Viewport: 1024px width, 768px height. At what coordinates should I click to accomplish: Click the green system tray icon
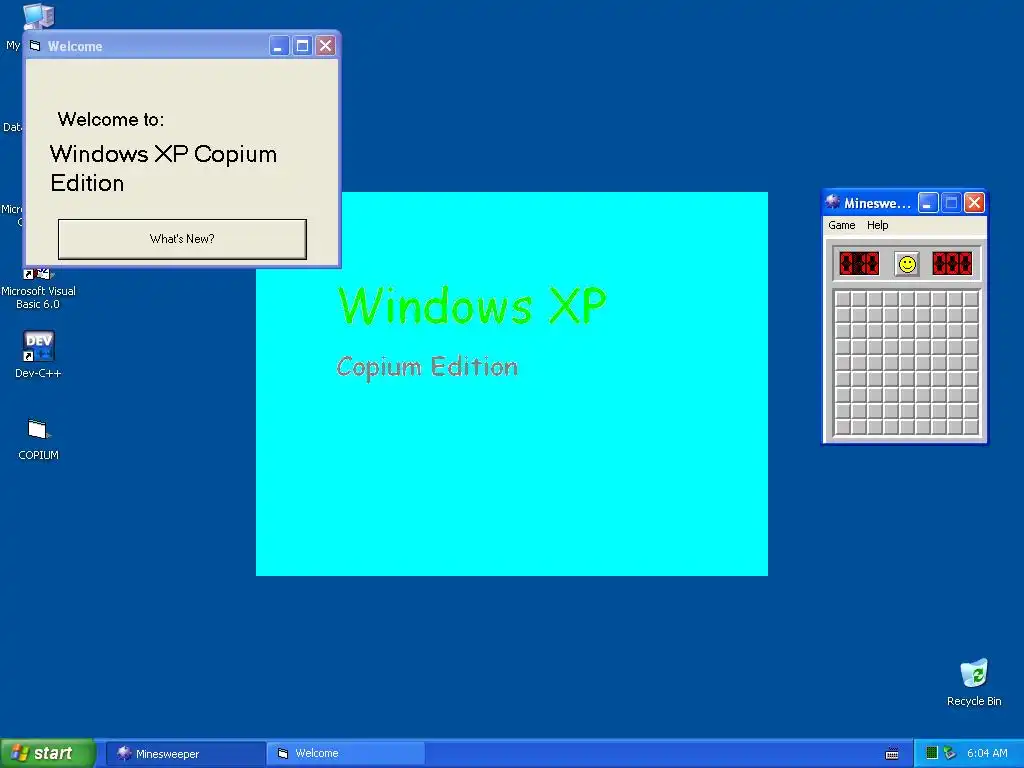coord(932,753)
